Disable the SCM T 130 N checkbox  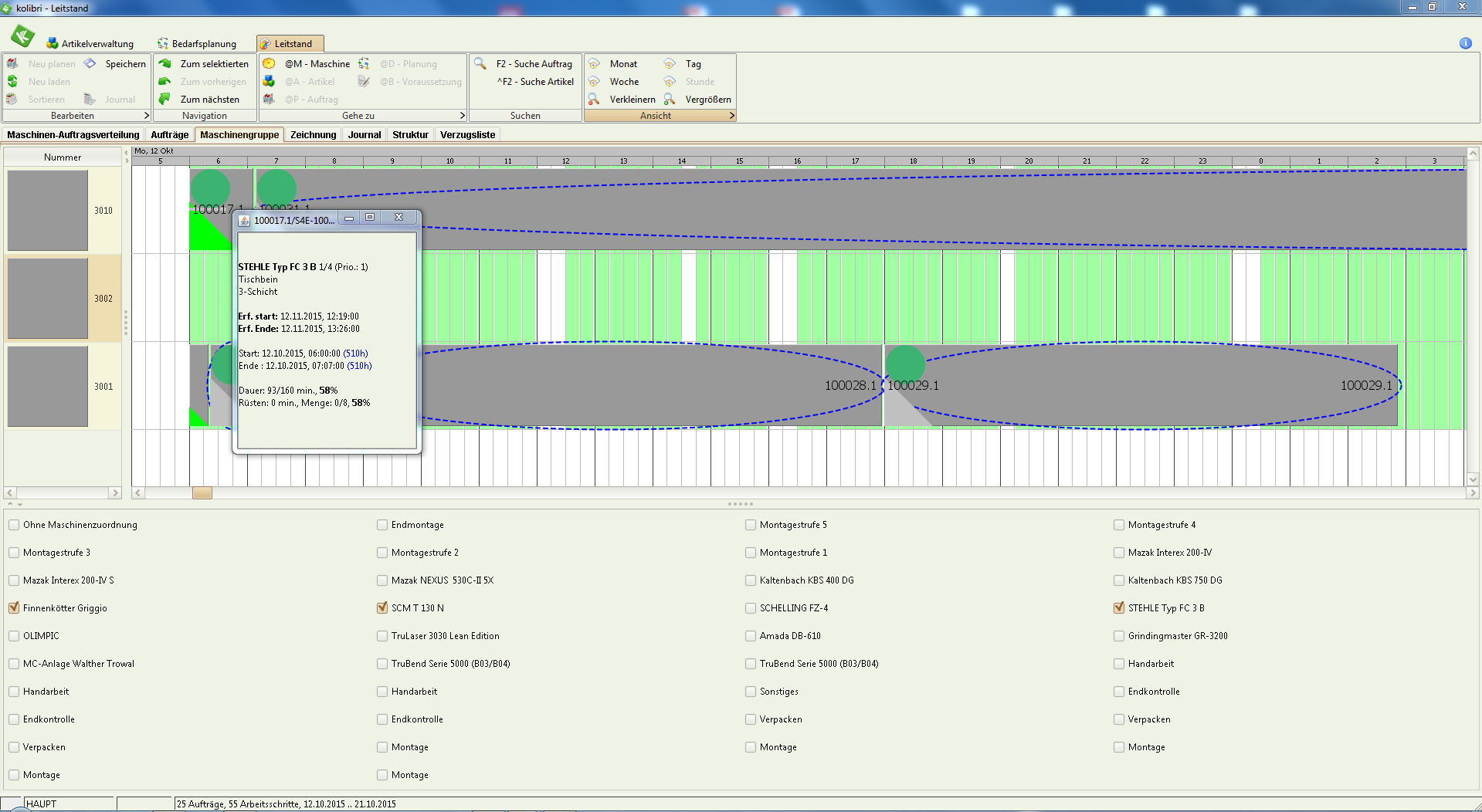point(382,608)
